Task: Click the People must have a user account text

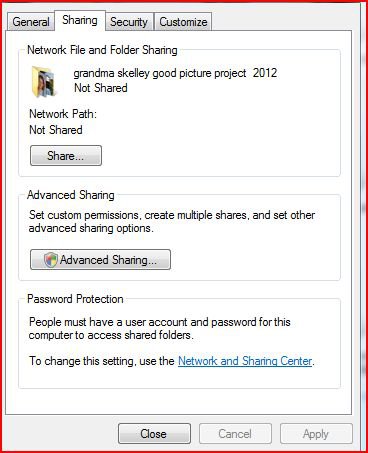Action: point(160,328)
